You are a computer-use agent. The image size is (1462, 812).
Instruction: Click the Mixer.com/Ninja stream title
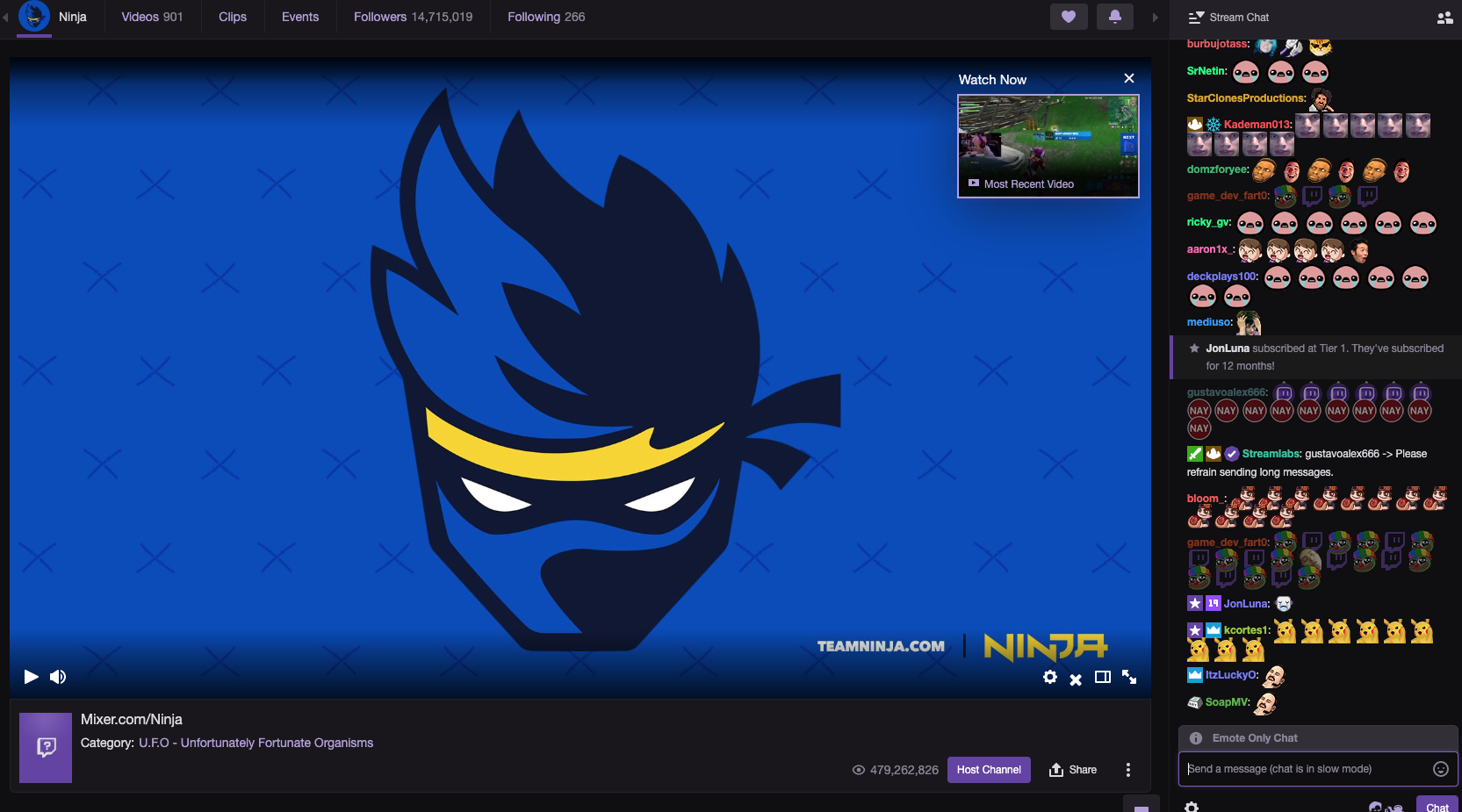pyautogui.click(x=132, y=720)
